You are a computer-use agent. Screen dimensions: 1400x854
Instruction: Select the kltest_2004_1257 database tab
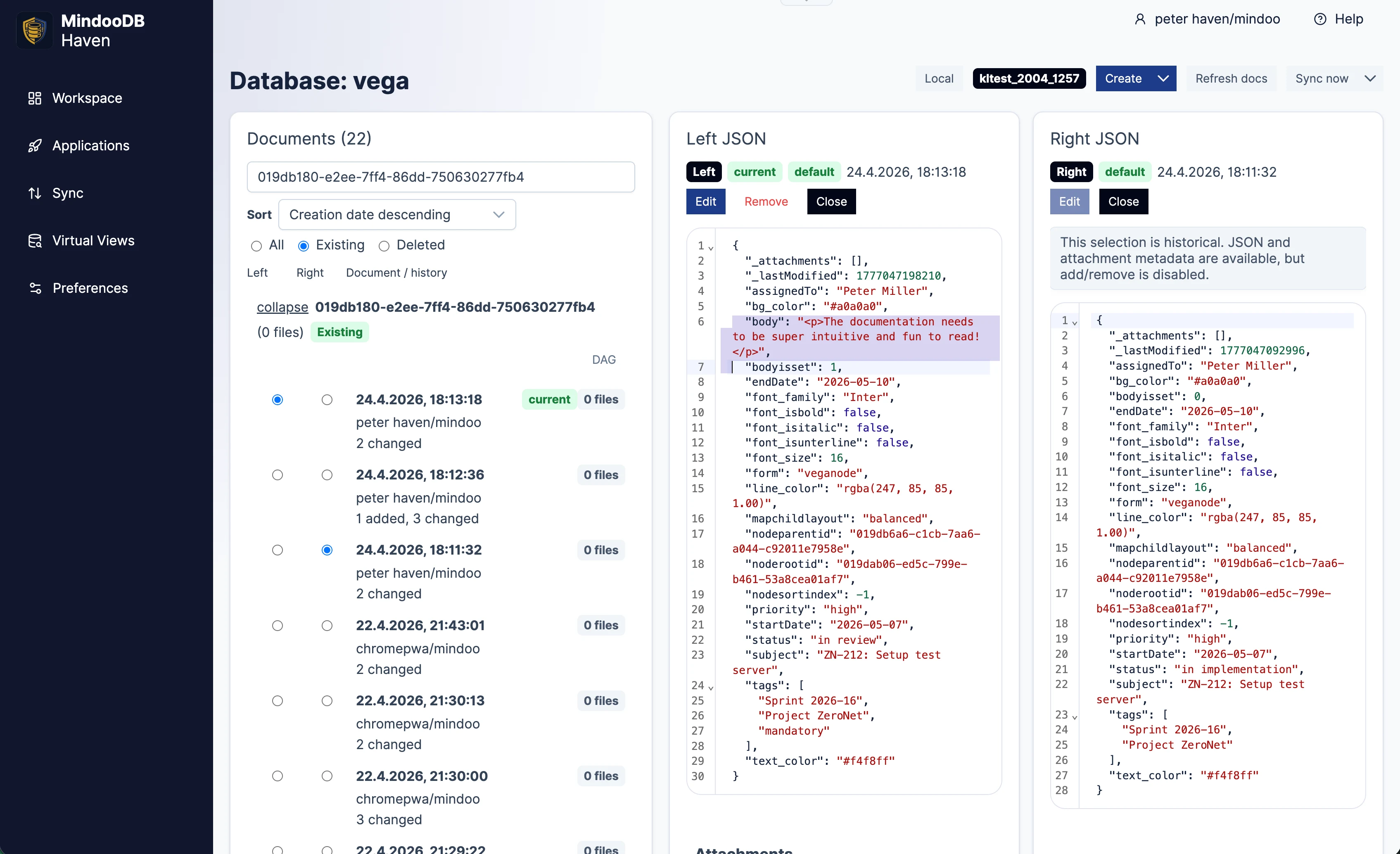tap(1029, 78)
